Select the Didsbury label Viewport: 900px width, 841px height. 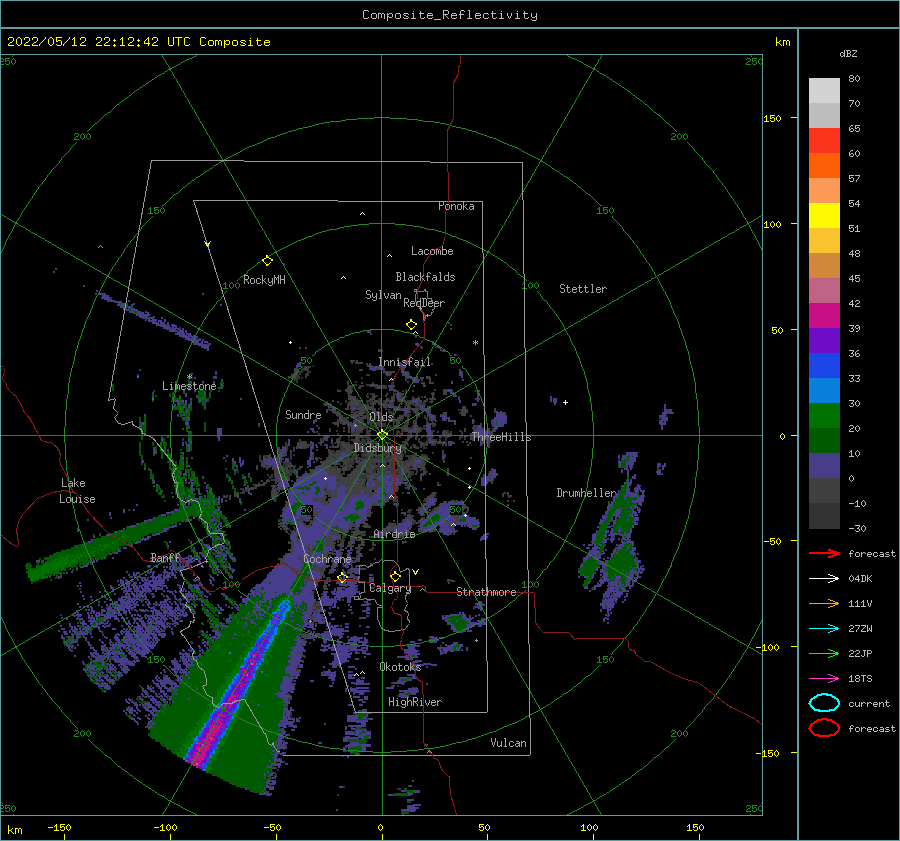pos(378,448)
